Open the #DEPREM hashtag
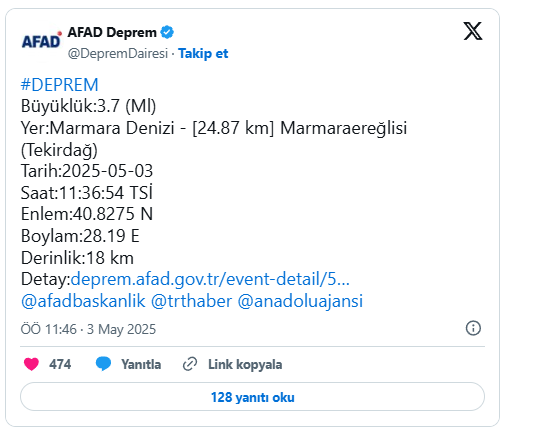Viewport: 551px width, 436px height. pos(59,85)
